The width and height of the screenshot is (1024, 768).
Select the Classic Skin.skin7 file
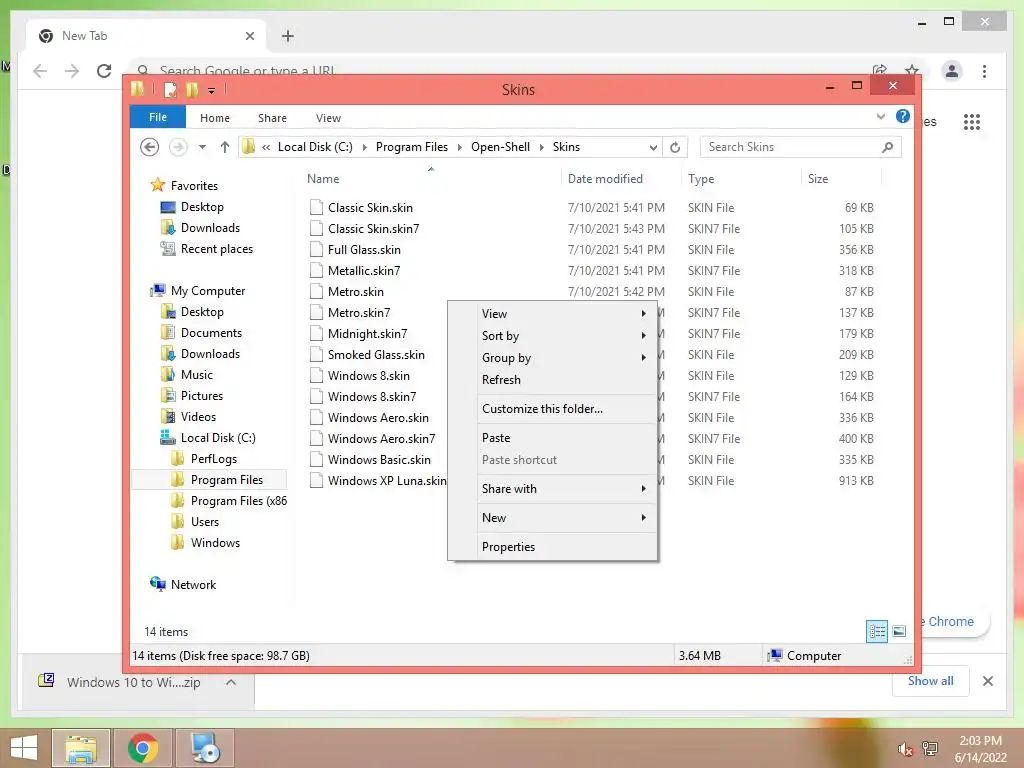point(373,229)
